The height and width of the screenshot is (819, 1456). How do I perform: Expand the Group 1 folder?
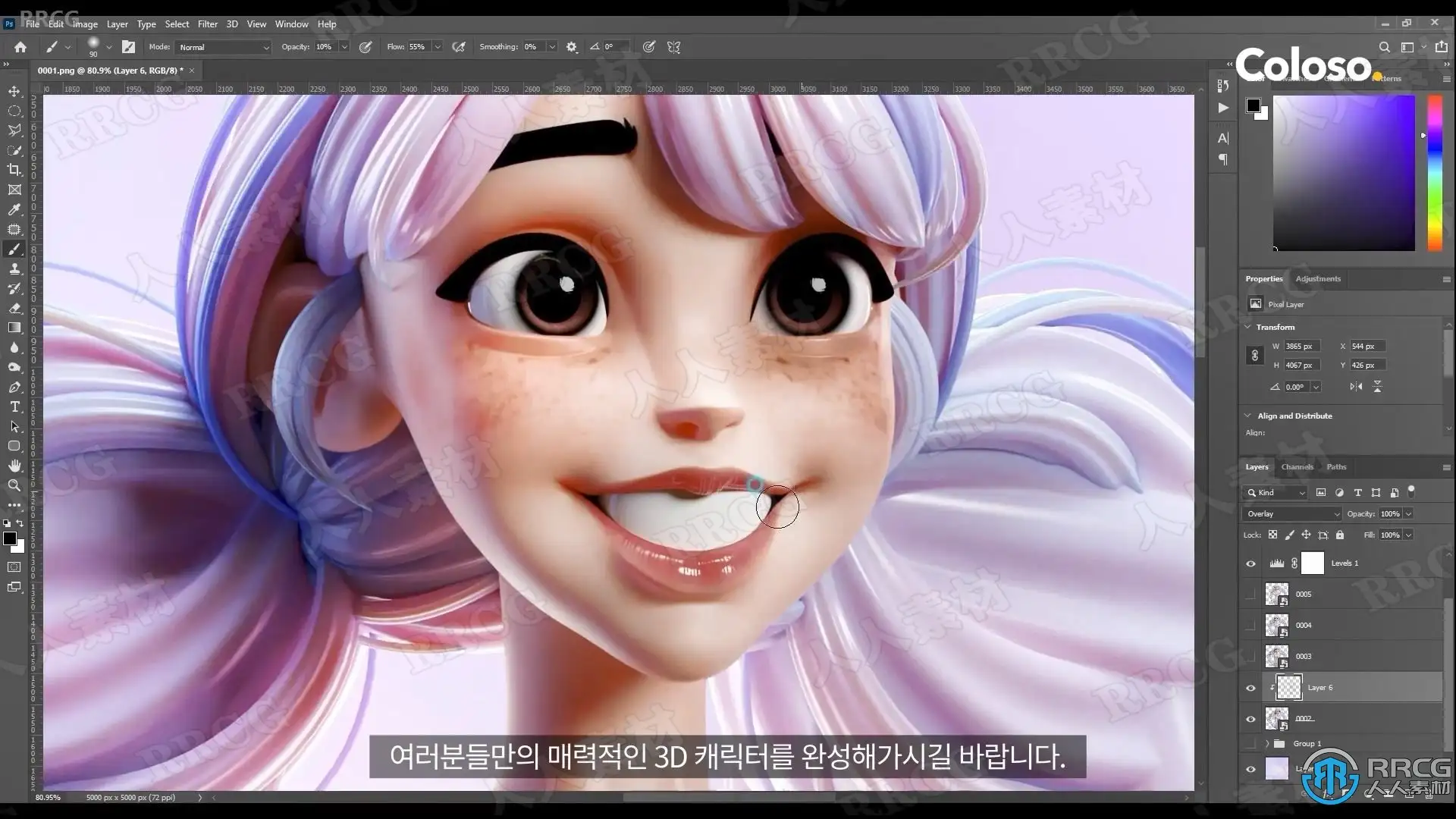(x=1267, y=744)
